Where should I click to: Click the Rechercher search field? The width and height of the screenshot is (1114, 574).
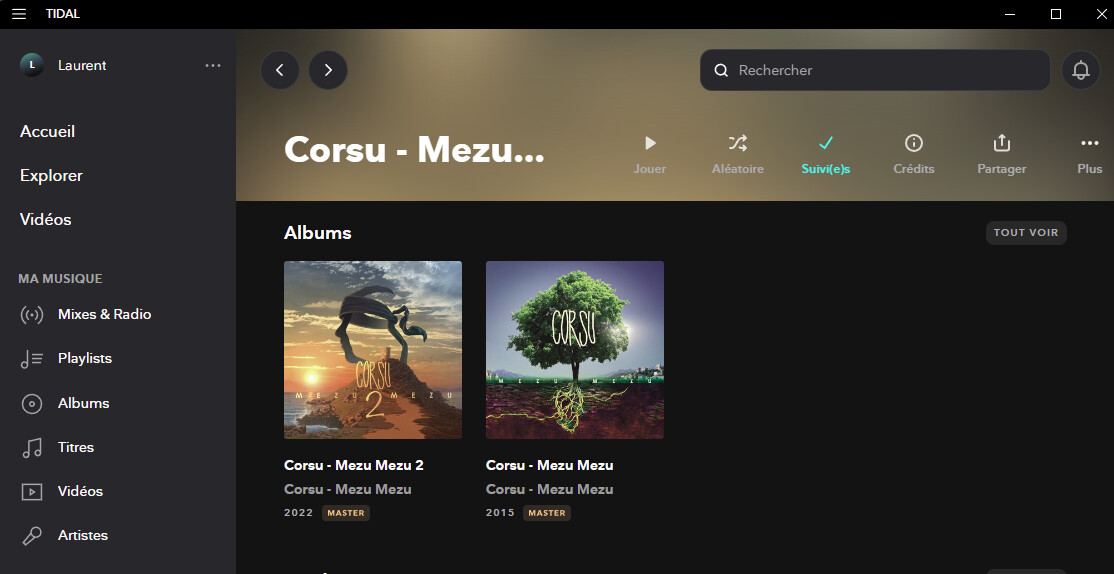(x=875, y=70)
